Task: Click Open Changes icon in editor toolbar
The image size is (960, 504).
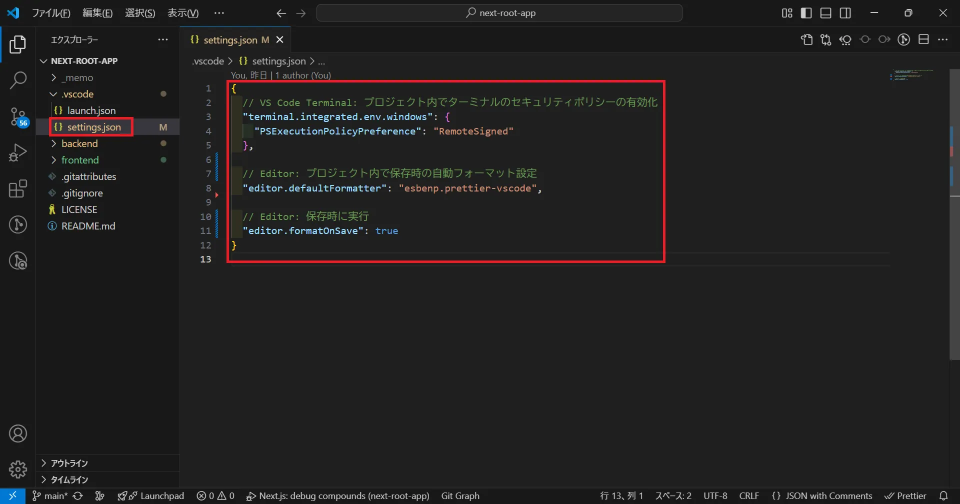Action: pos(806,40)
